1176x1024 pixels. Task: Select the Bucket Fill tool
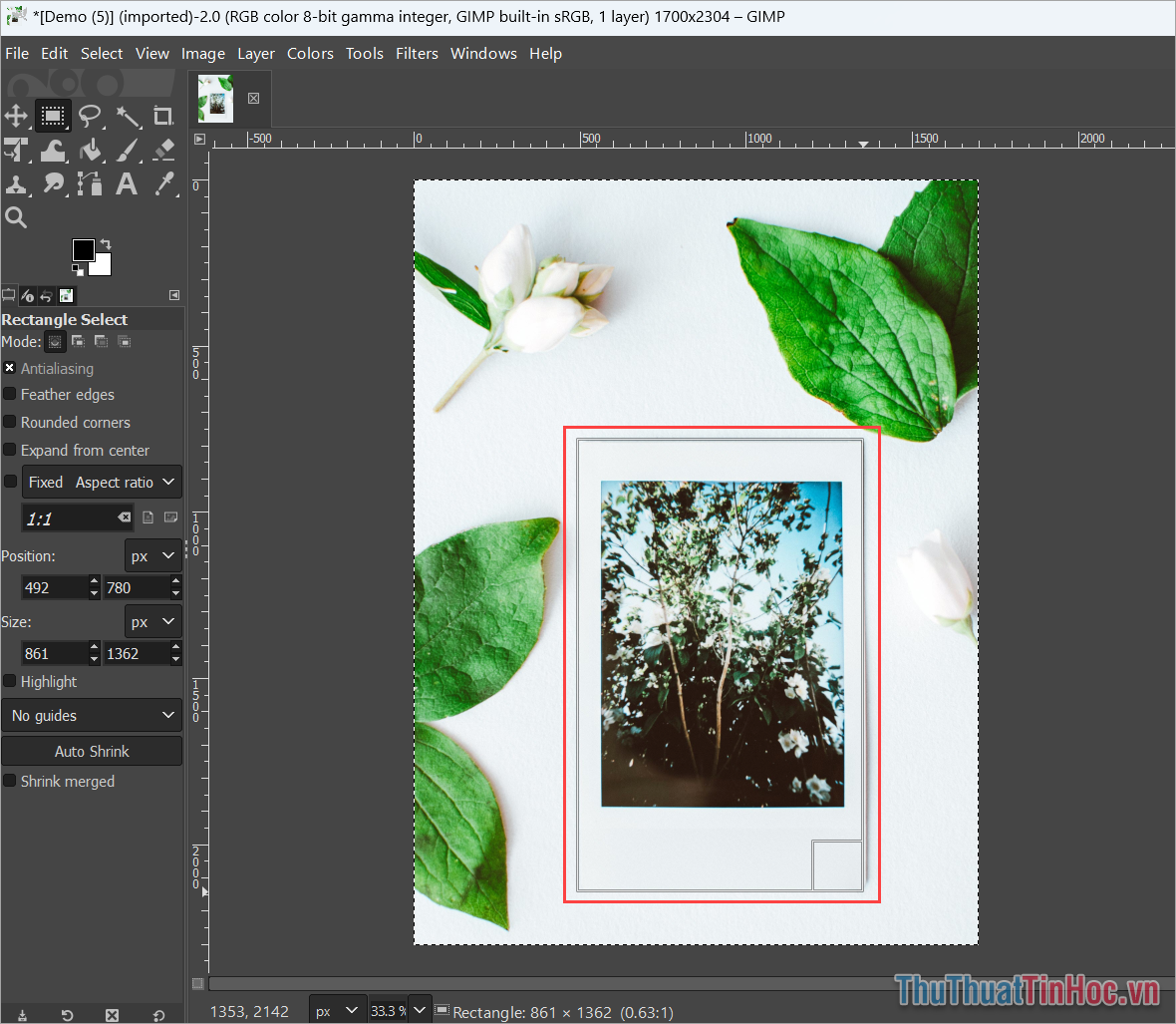point(90,151)
